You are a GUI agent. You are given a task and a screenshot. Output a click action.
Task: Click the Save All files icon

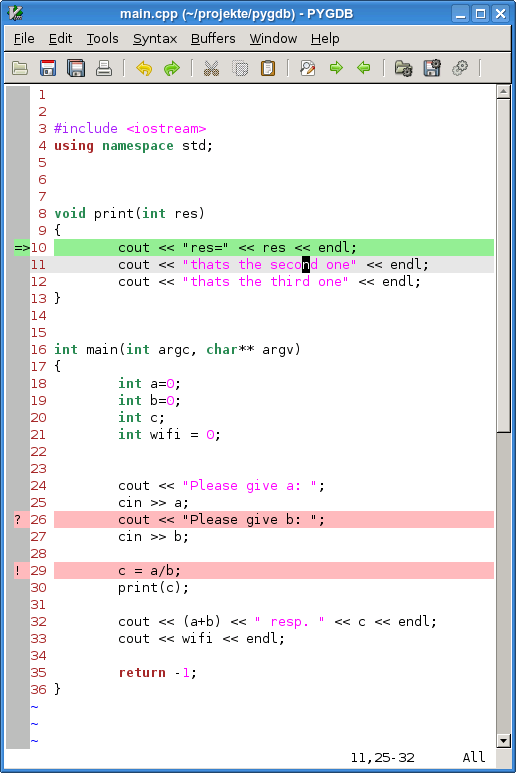[x=76, y=68]
